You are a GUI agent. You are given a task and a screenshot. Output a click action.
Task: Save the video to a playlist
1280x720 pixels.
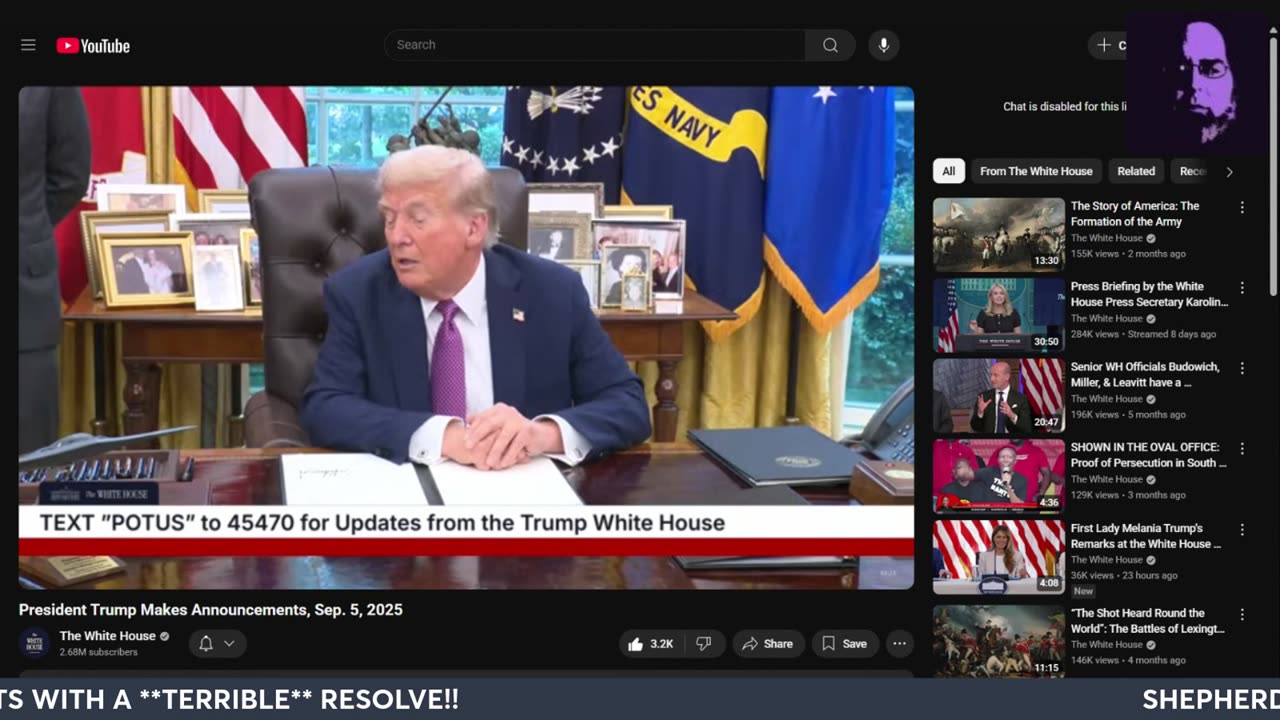845,644
